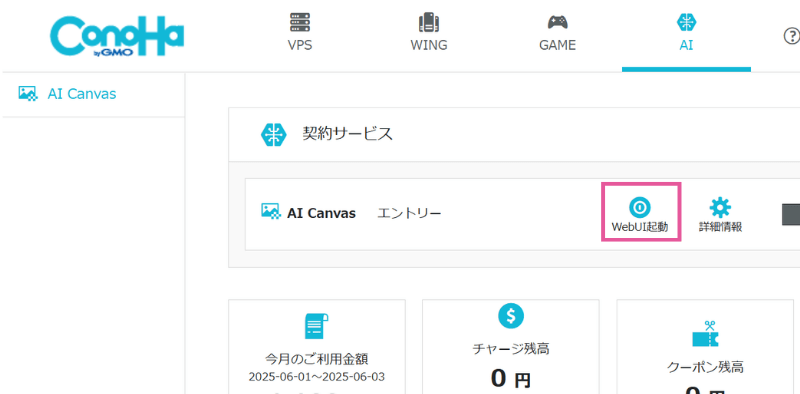The image size is (800, 394).
Task: Open the VPS tab
Action: [300, 33]
